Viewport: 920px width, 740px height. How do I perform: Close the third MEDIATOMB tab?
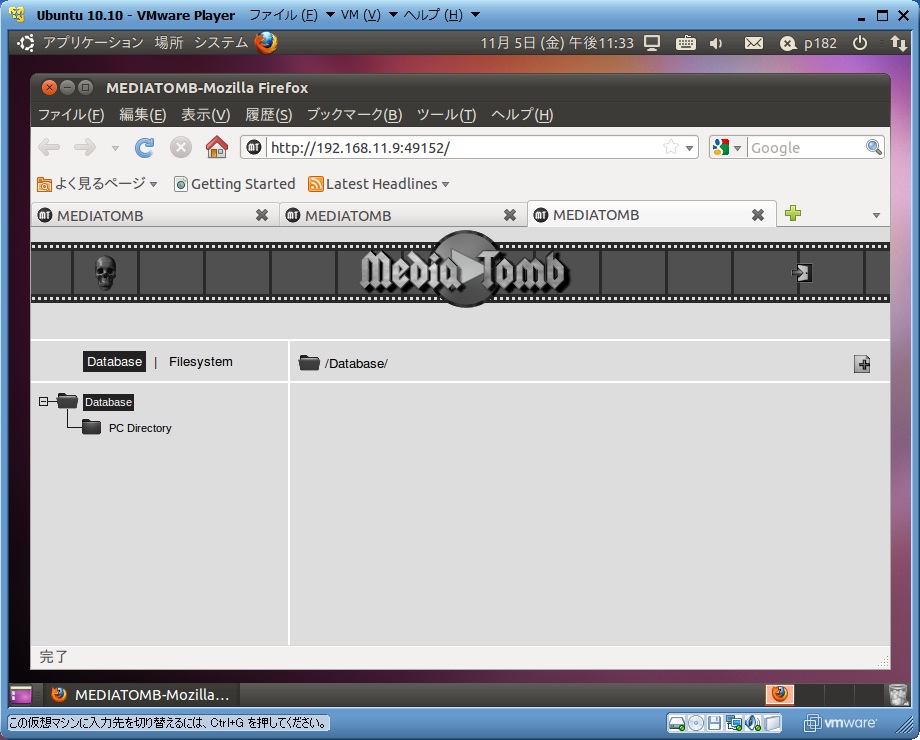click(758, 215)
